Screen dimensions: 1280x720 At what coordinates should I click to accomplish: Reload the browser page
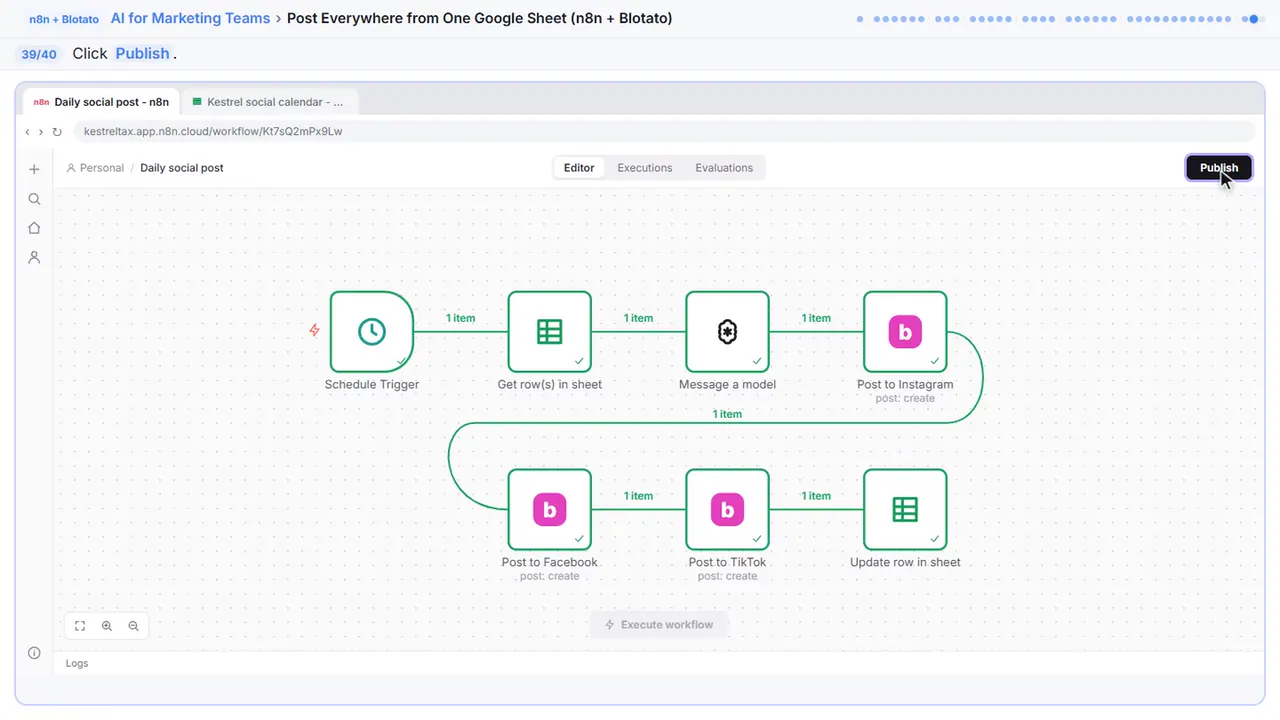[57, 131]
